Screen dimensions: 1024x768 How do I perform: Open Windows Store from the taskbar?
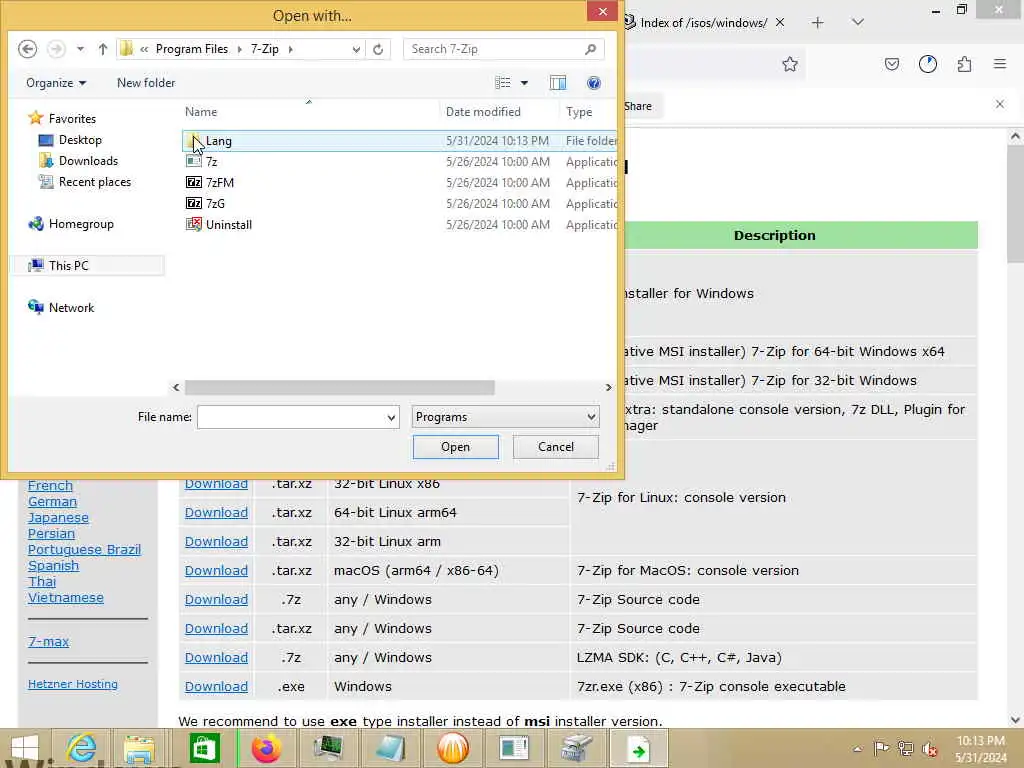204,748
